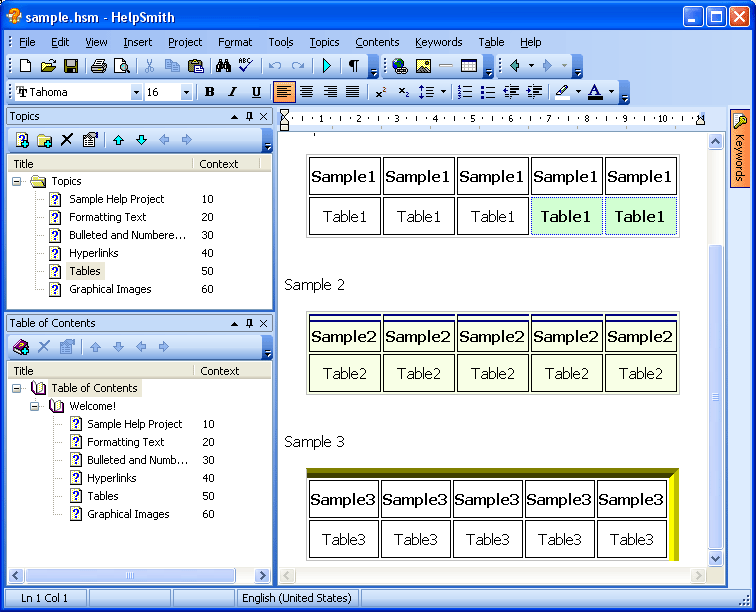Open topic properties icon in Topics panel
The image size is (756, 612).
(90, 140)
